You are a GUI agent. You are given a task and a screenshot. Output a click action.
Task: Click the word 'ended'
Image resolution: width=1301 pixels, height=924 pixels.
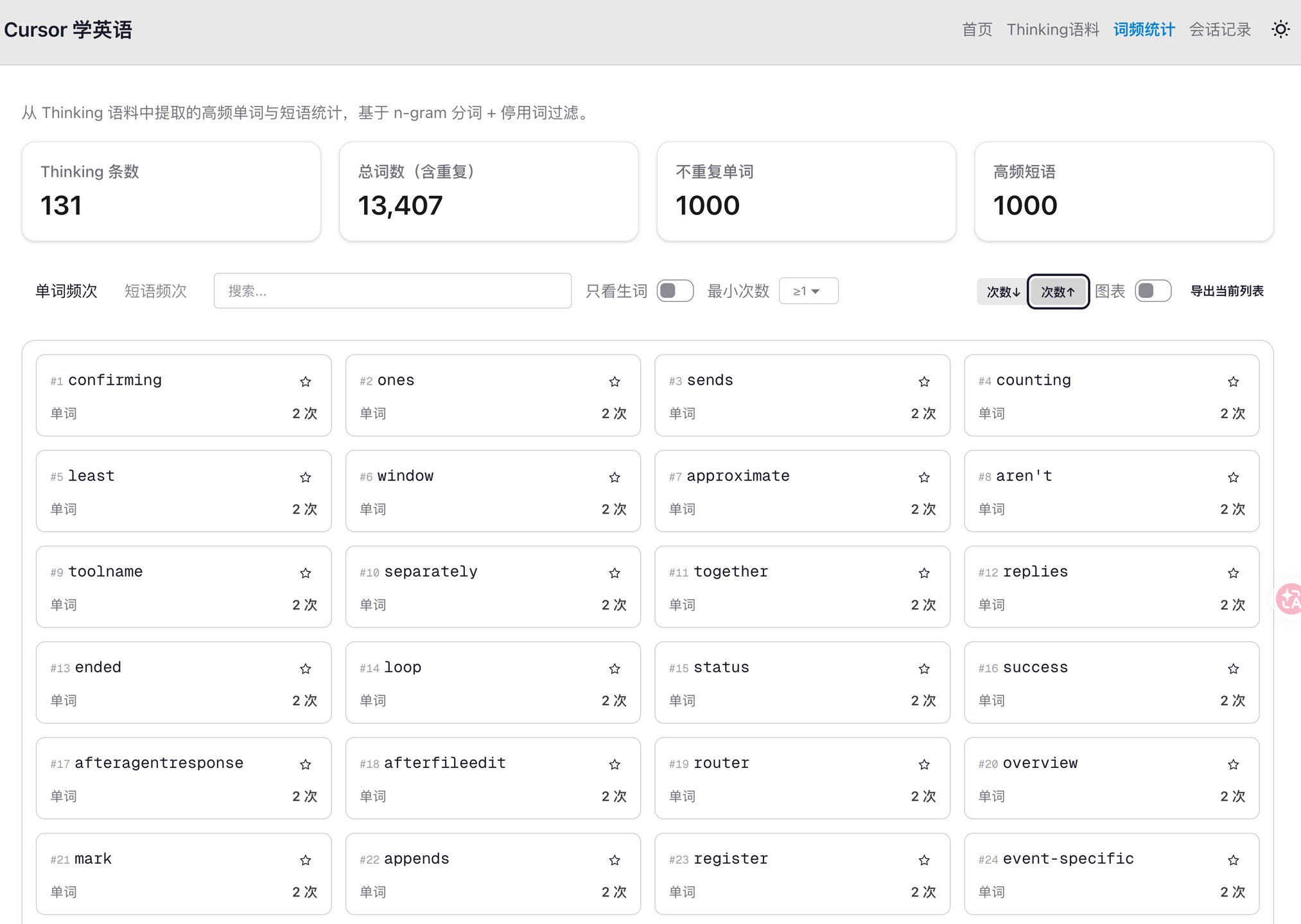(98, 667)
